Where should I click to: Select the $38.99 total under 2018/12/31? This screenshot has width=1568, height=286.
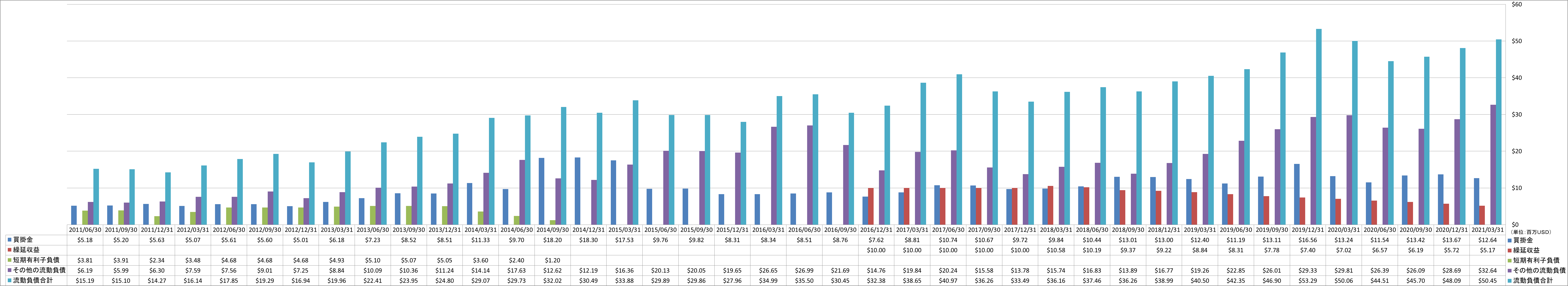[x=1164, y=280]
